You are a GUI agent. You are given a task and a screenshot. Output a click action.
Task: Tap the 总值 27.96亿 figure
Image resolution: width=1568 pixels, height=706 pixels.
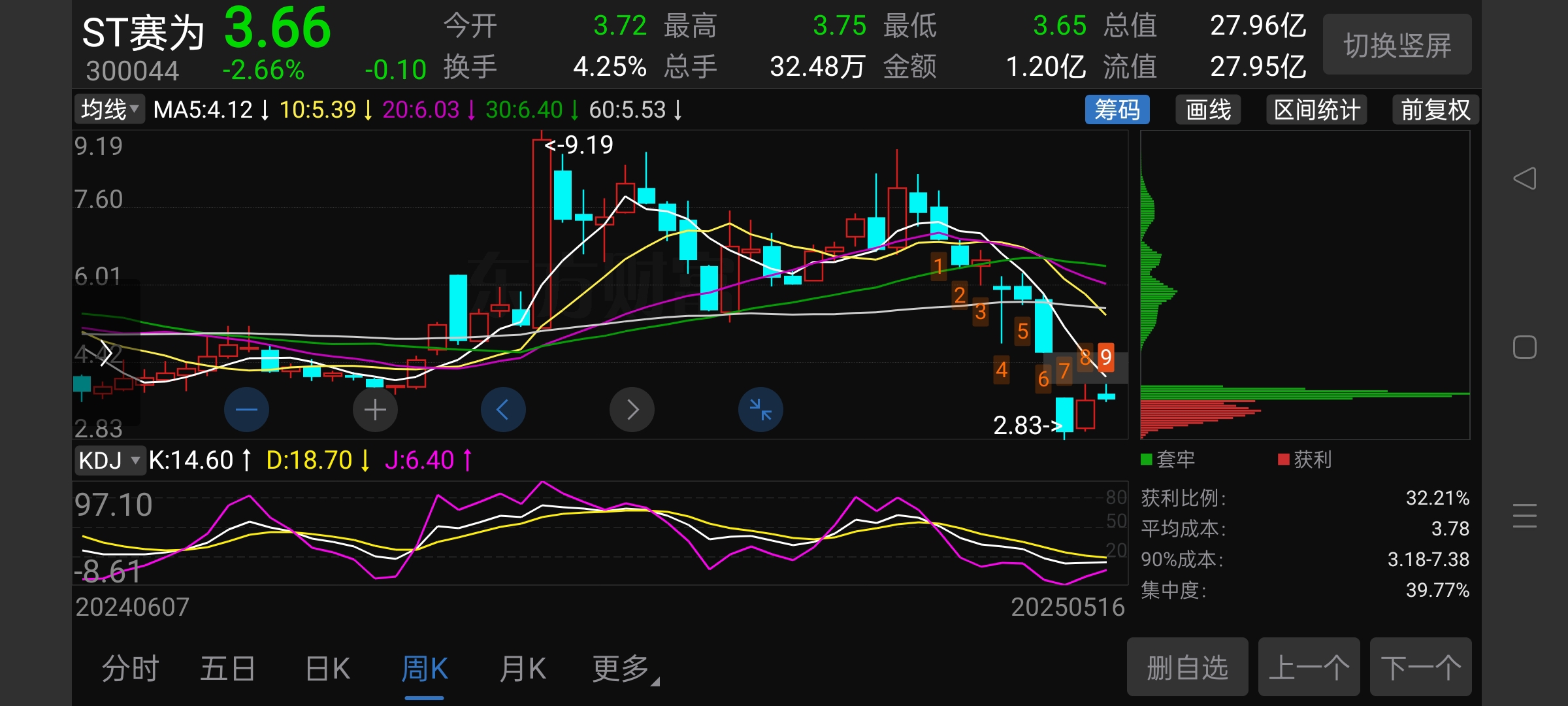(1258, 26)
